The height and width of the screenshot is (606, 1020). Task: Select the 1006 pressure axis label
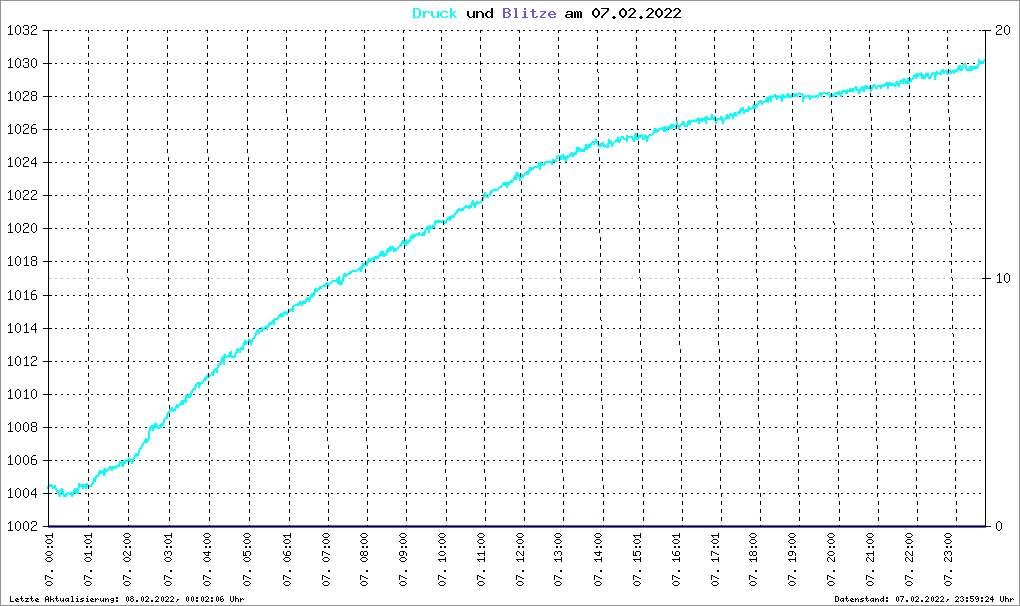(x=22, y=460)
